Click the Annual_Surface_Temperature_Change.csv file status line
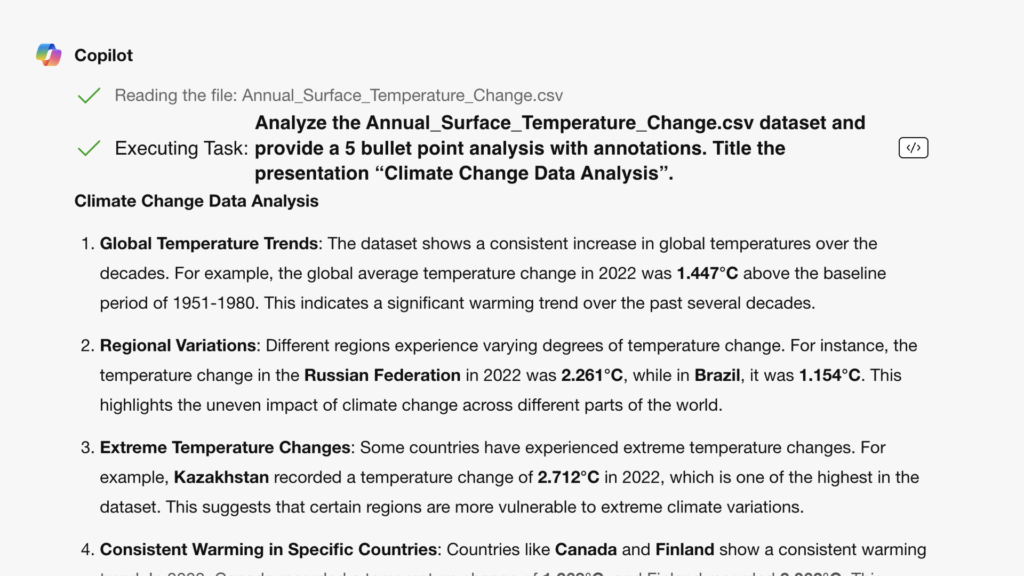The width and height of the screenshot is (1024, 576). coord(338,96)
